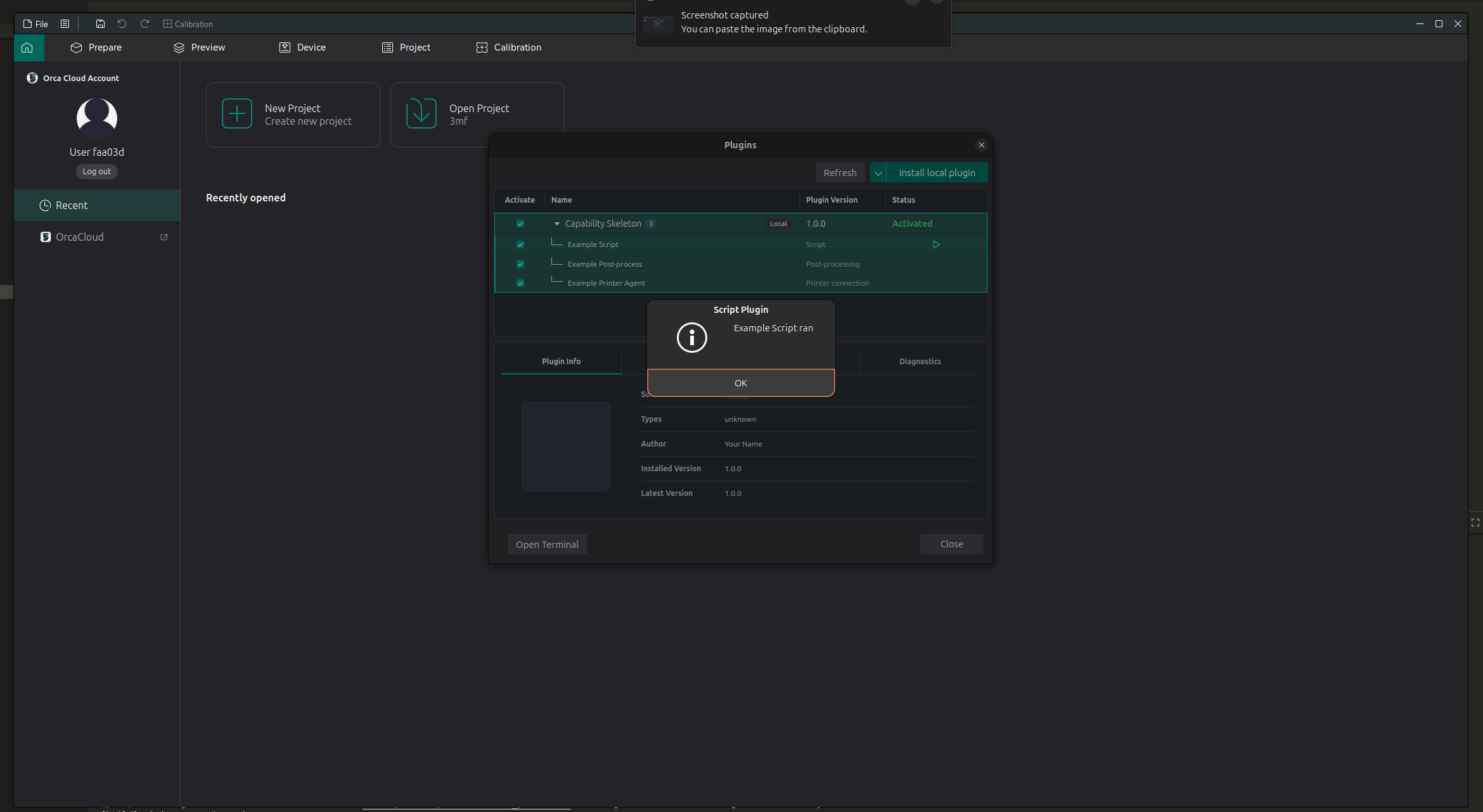Run Example Script with play icon

pyautogui.click(x=936, y=244)
